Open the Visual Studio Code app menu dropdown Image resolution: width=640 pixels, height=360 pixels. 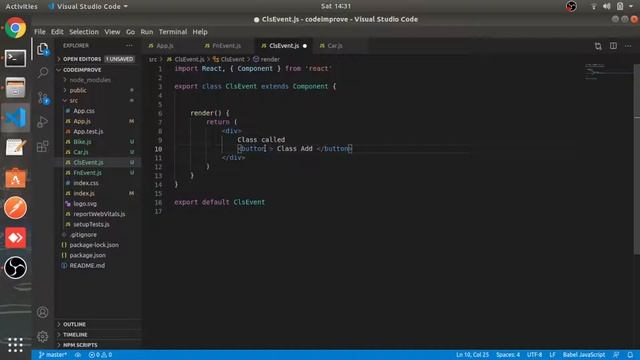[88, 7]
